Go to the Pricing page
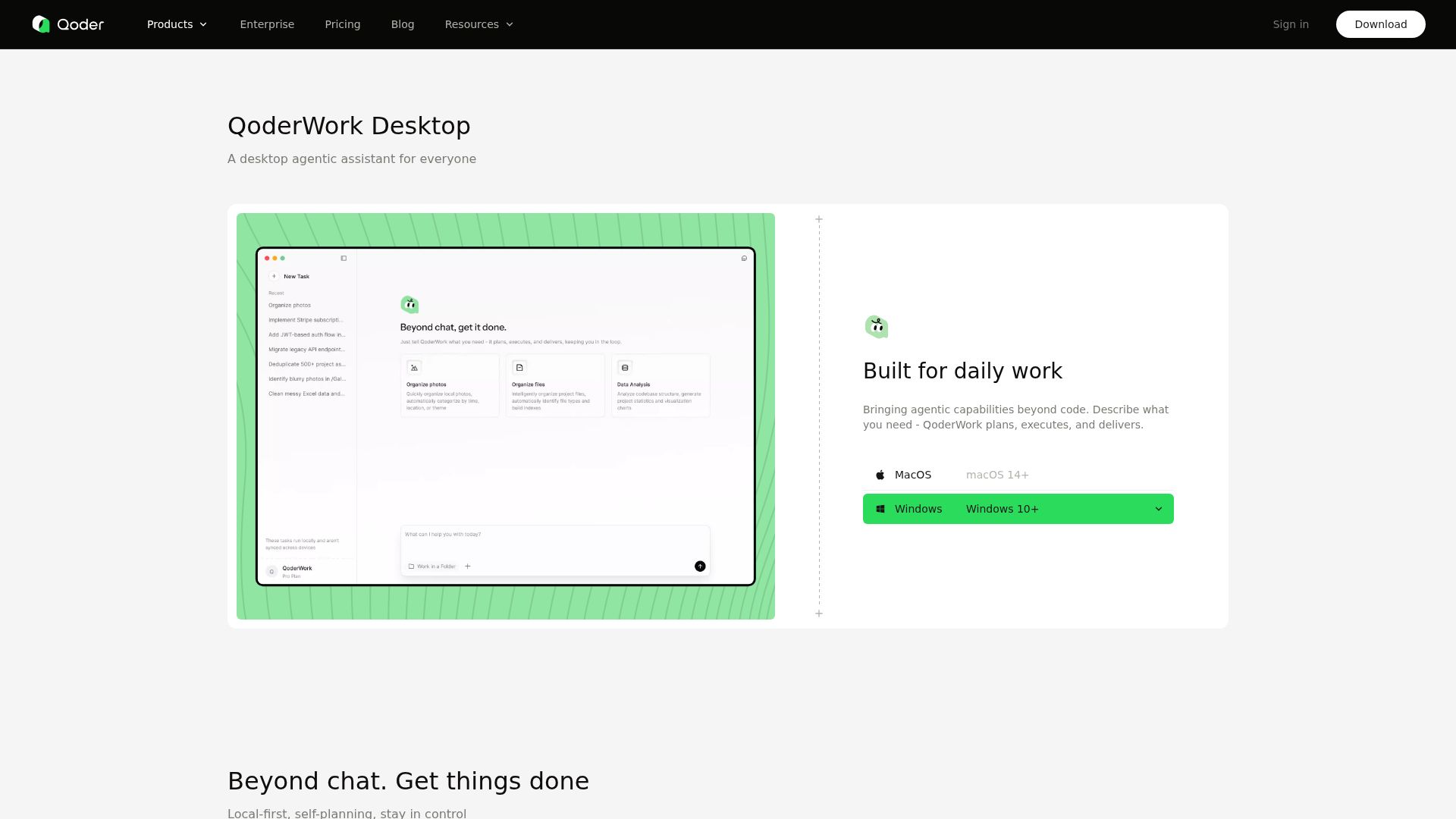The width and height of the screenshot is (1456, 819). coord(343,24)
